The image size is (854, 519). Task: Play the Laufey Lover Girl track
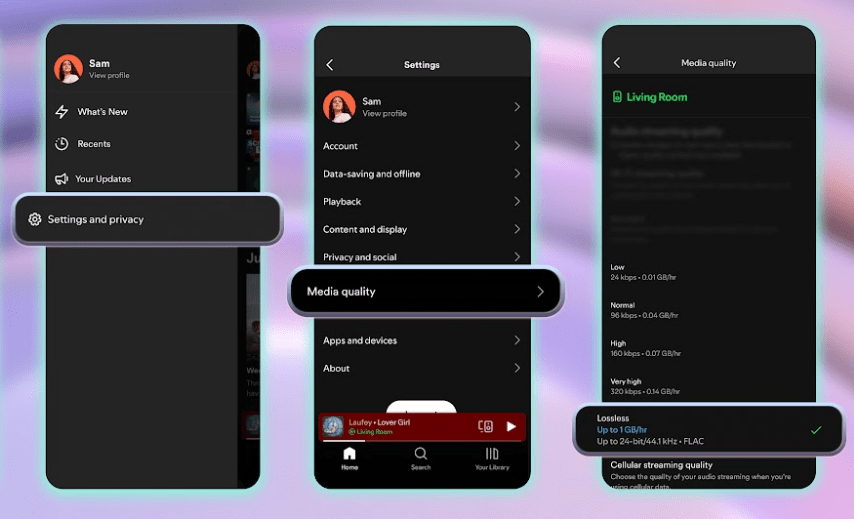tap(511, 426)
